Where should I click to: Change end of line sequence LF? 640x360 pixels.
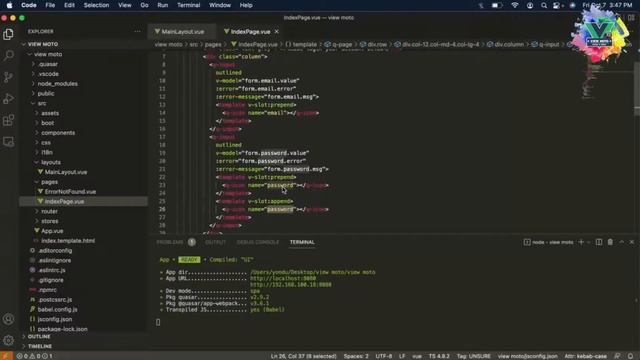pyautogui.click(x=402, y=356)
